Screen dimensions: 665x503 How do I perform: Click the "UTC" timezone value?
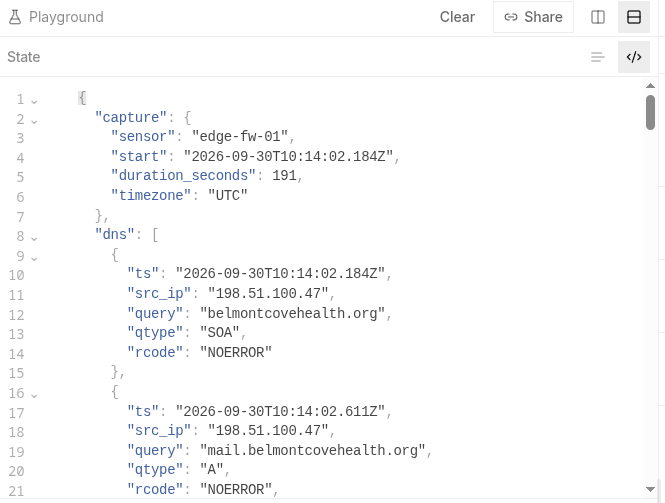tap(228, 196)
